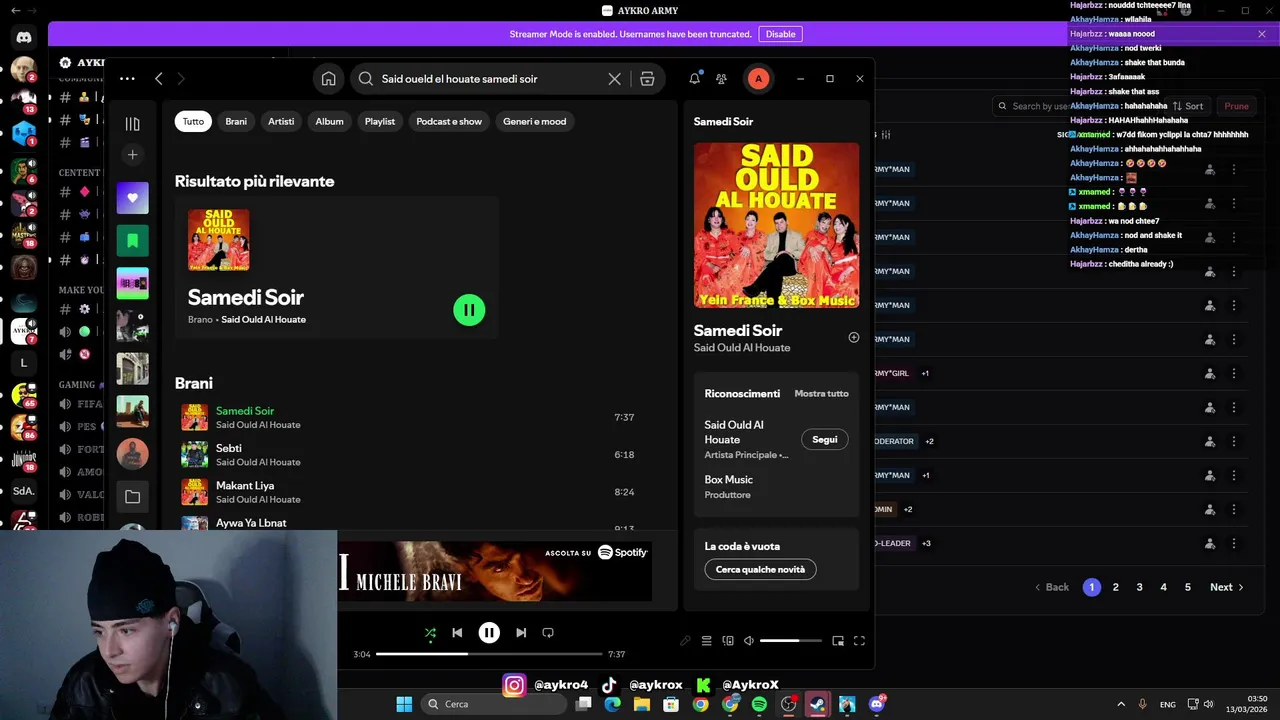
Task: Open the Samedi Soir cover in right panel
Action: coord(776,225)
